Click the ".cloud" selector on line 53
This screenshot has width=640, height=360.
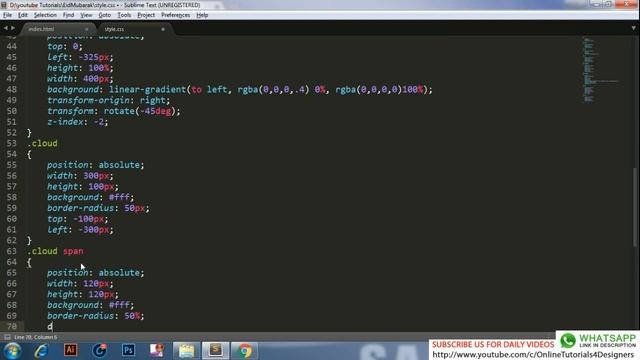(42, 144)
